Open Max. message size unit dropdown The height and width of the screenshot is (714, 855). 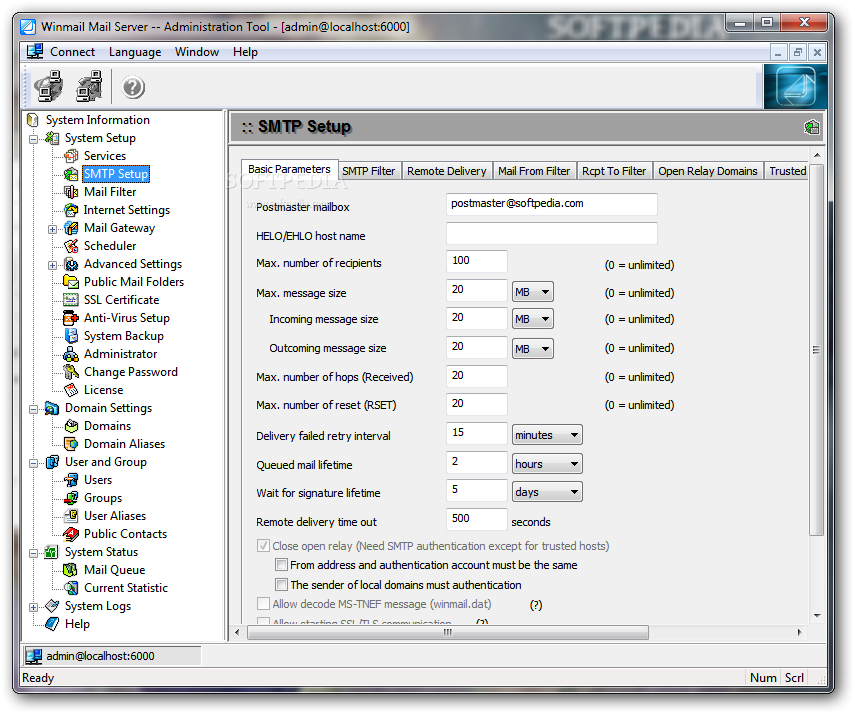[x=533, y=292]
